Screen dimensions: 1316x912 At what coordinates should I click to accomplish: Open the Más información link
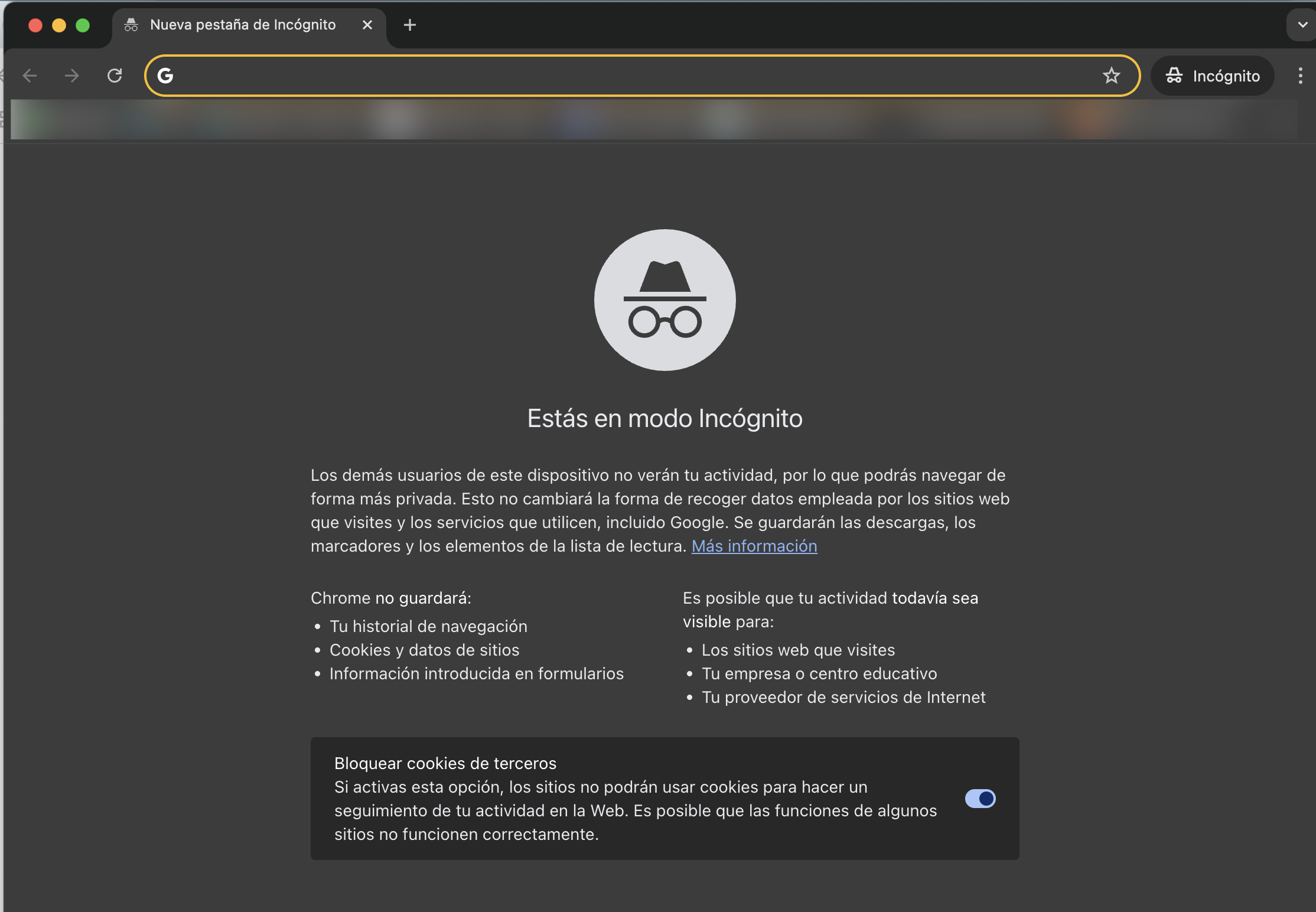[754, 546]
